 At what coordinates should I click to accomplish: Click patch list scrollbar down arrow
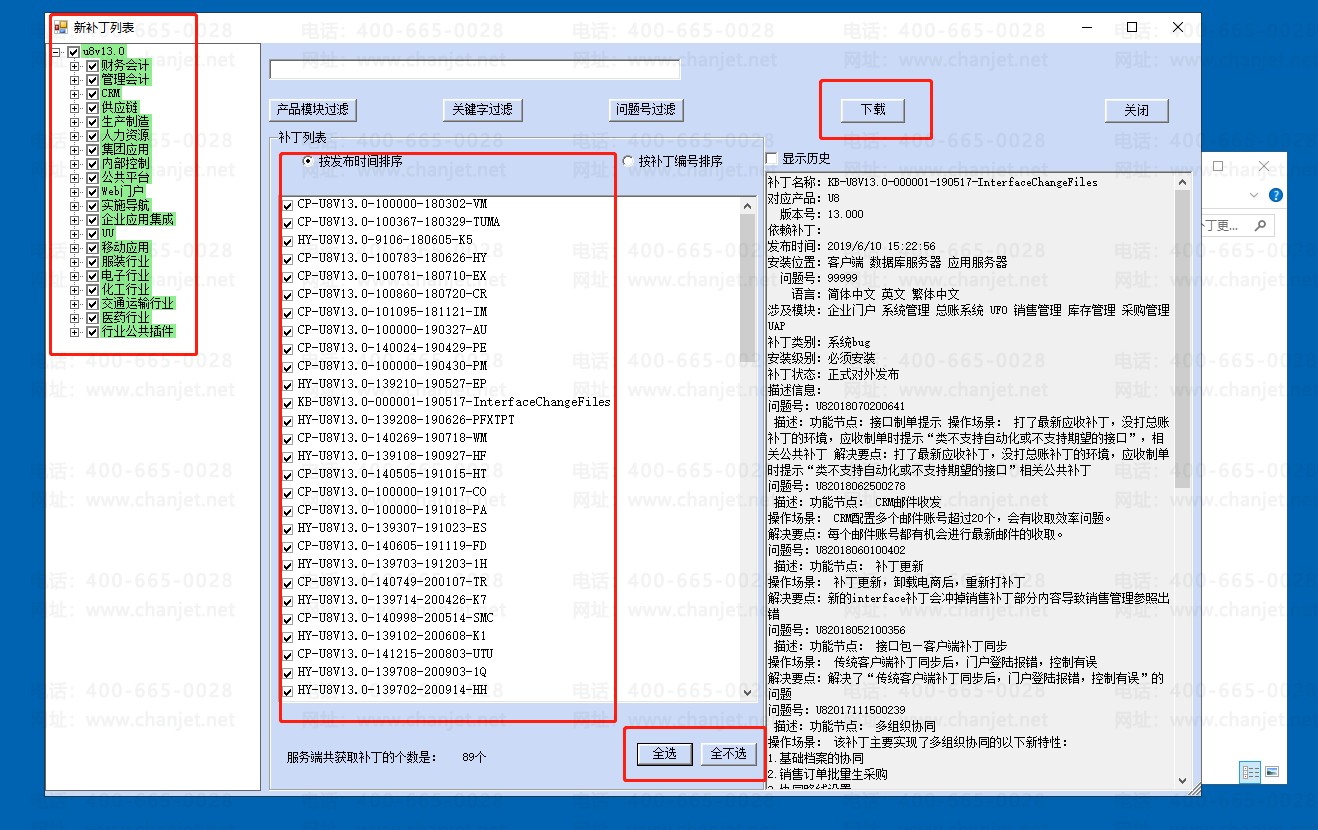[x=747, y=692]
